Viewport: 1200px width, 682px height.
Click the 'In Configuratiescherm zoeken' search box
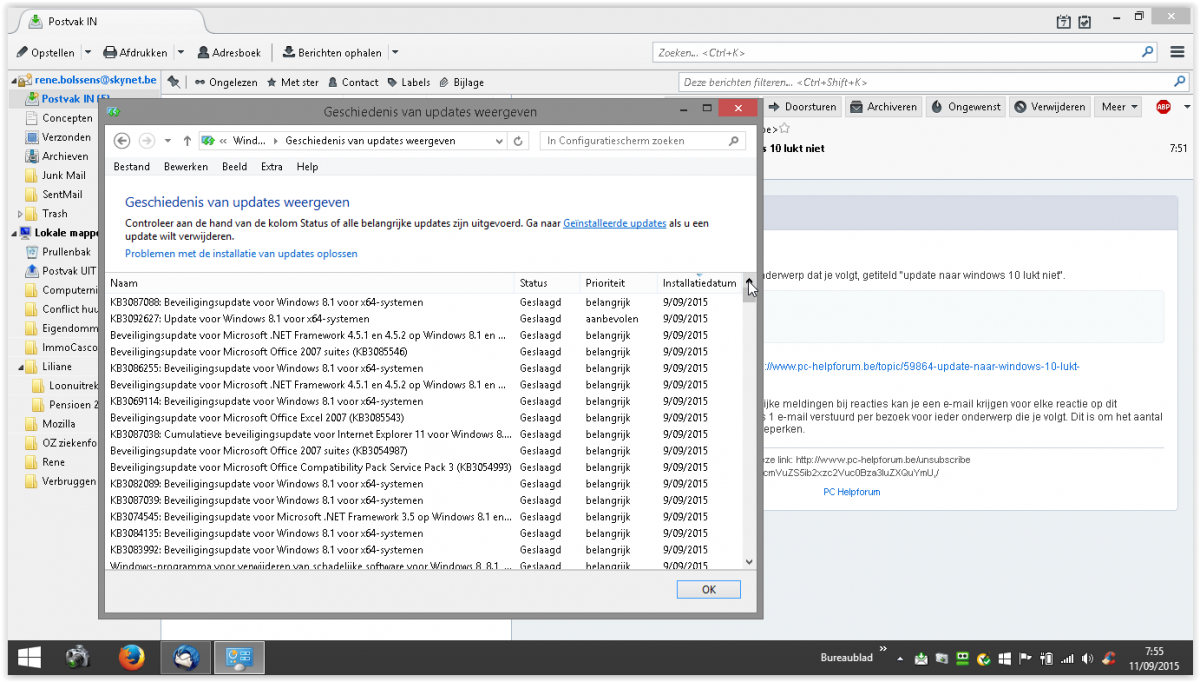click(642, 141)
